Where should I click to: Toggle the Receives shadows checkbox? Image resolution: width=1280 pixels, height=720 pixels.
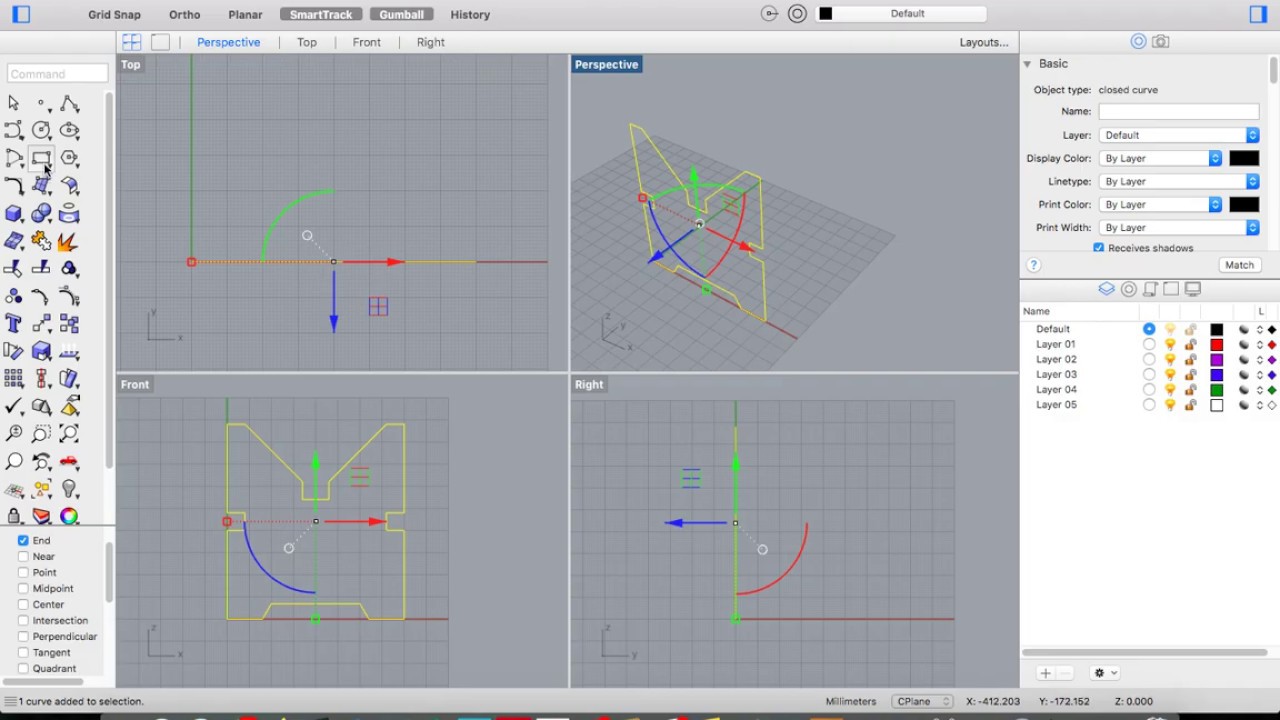[x=1099, y=248]
